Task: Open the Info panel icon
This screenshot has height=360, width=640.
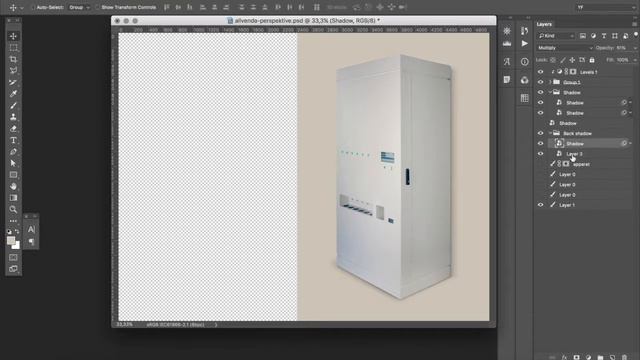Action: [524, 62]
